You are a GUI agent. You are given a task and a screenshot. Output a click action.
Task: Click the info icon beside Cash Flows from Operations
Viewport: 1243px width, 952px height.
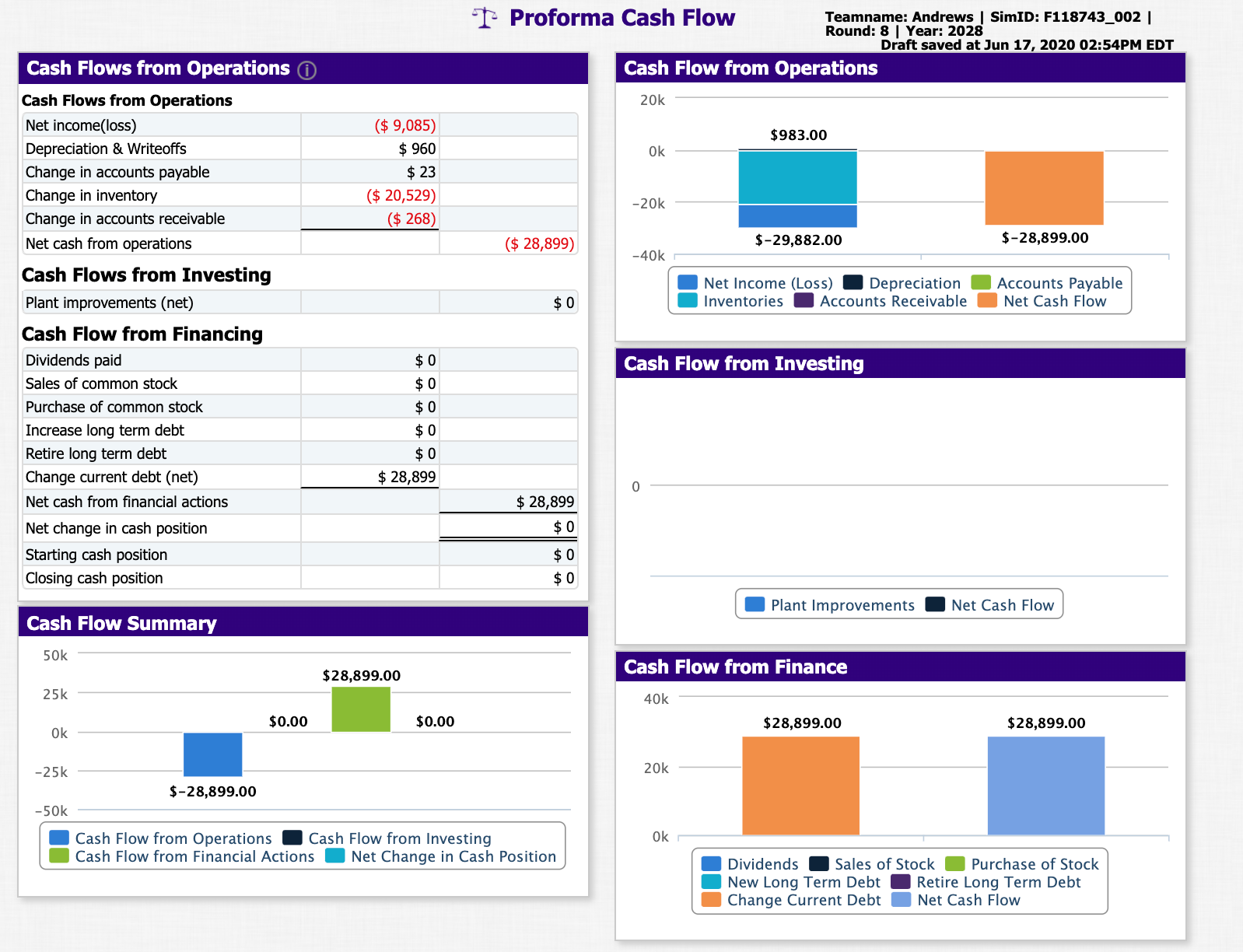click(x=307, y=71)
